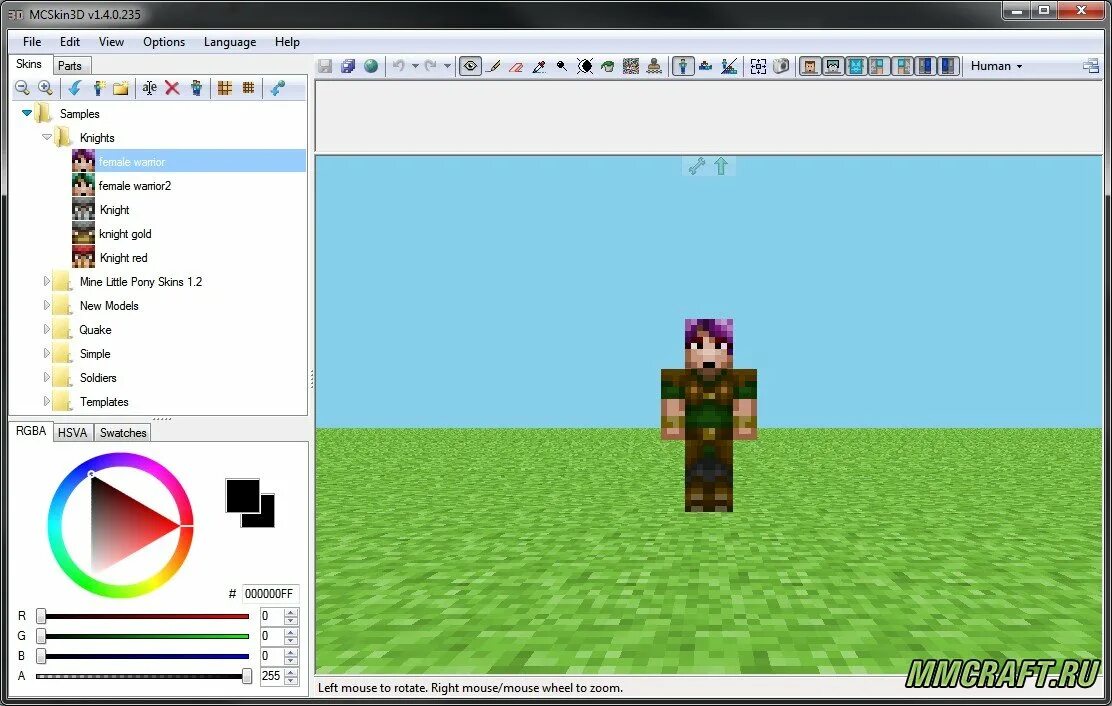Select the female warrior2 skin
This screenshot has width=1112, height=706.
[135, 186]
